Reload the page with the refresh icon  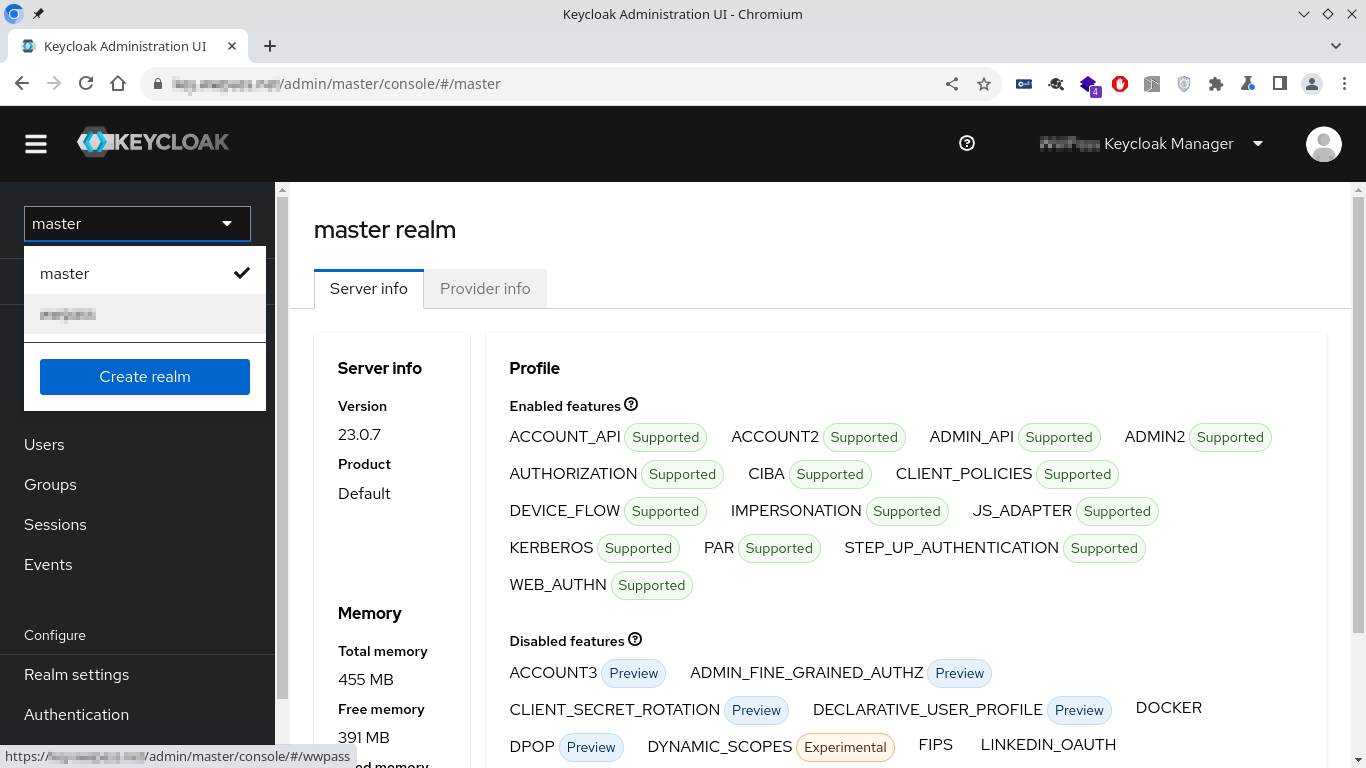(86, 84)
